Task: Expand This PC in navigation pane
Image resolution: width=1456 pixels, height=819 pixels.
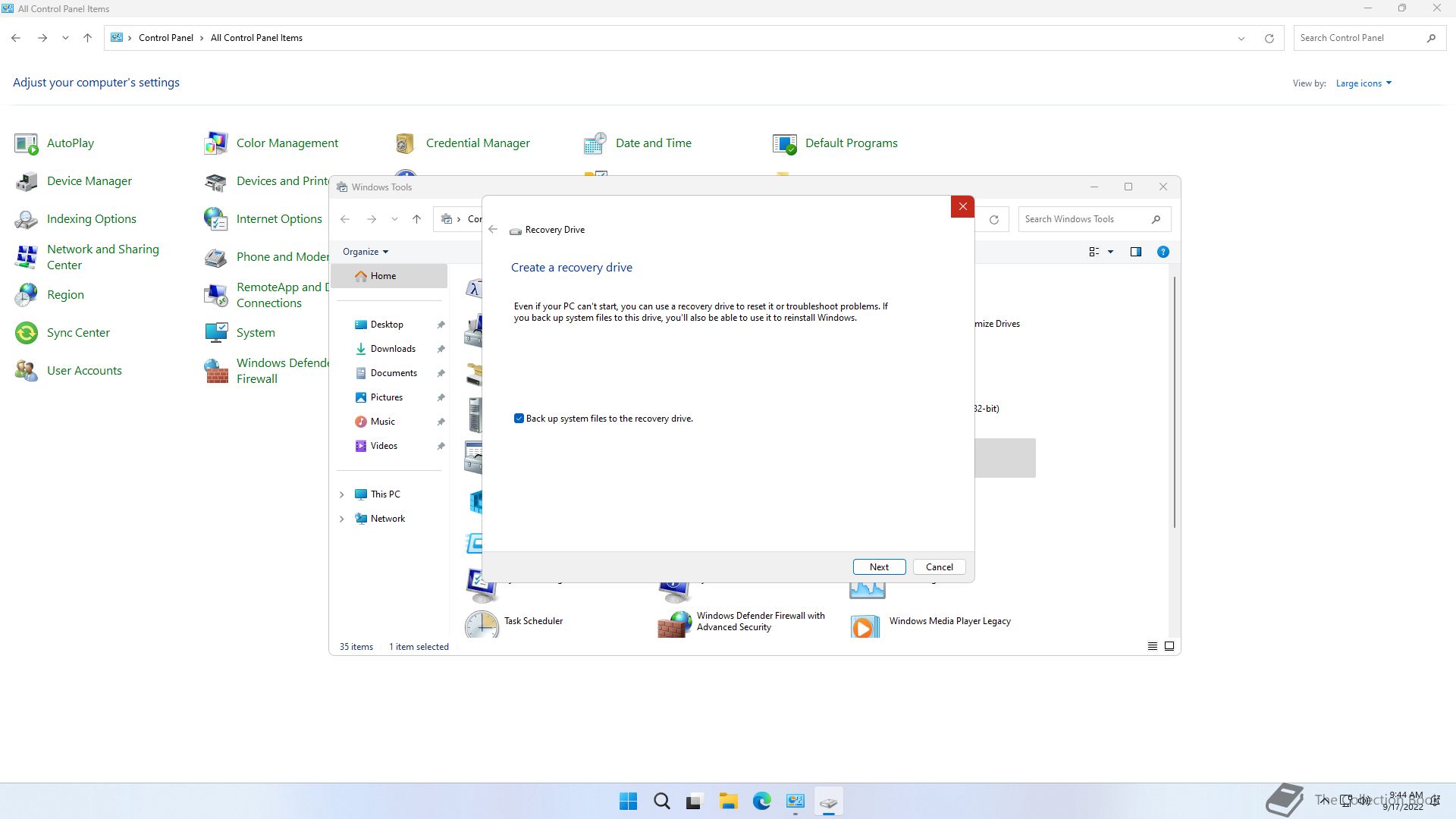Action: [341, 494]
